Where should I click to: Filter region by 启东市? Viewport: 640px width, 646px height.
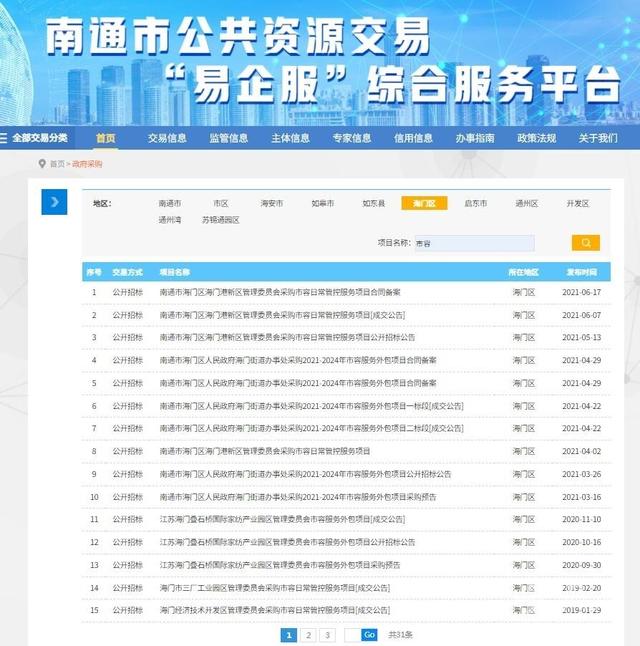point(476,204)
